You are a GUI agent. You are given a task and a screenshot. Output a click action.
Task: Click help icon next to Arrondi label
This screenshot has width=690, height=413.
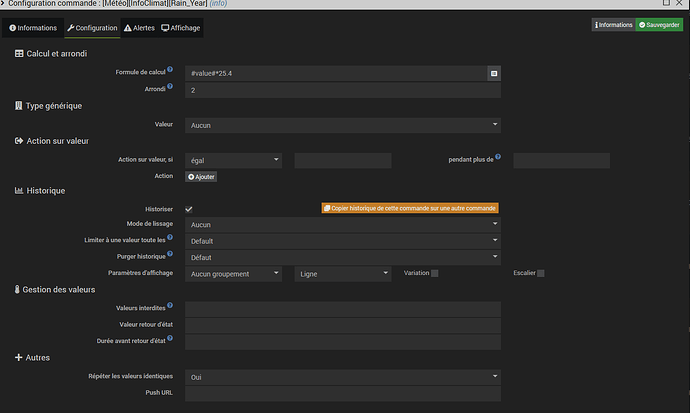coord(170,88)
